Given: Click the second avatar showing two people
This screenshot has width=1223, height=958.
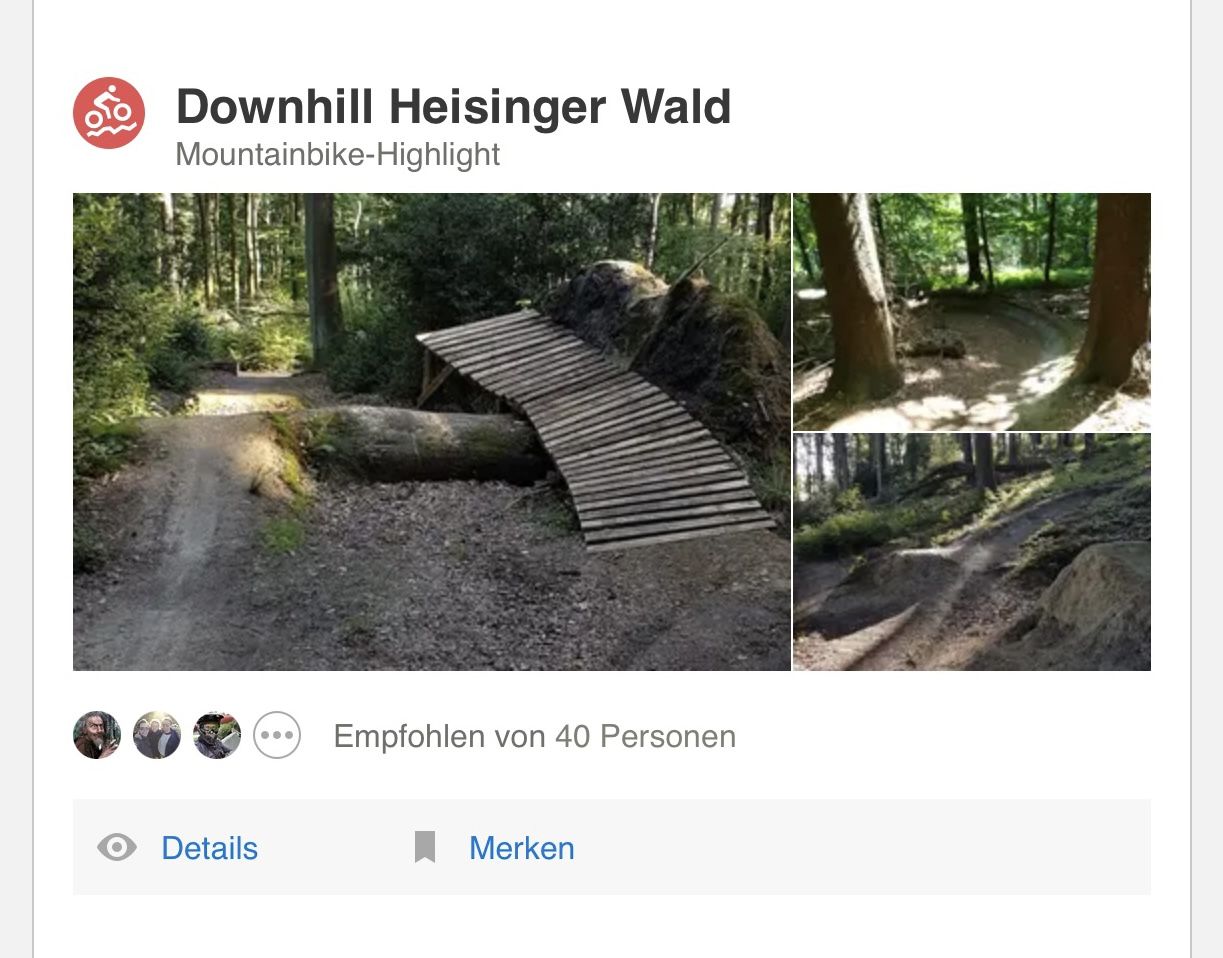Looking at the screenshot, I should pos(157,736).
